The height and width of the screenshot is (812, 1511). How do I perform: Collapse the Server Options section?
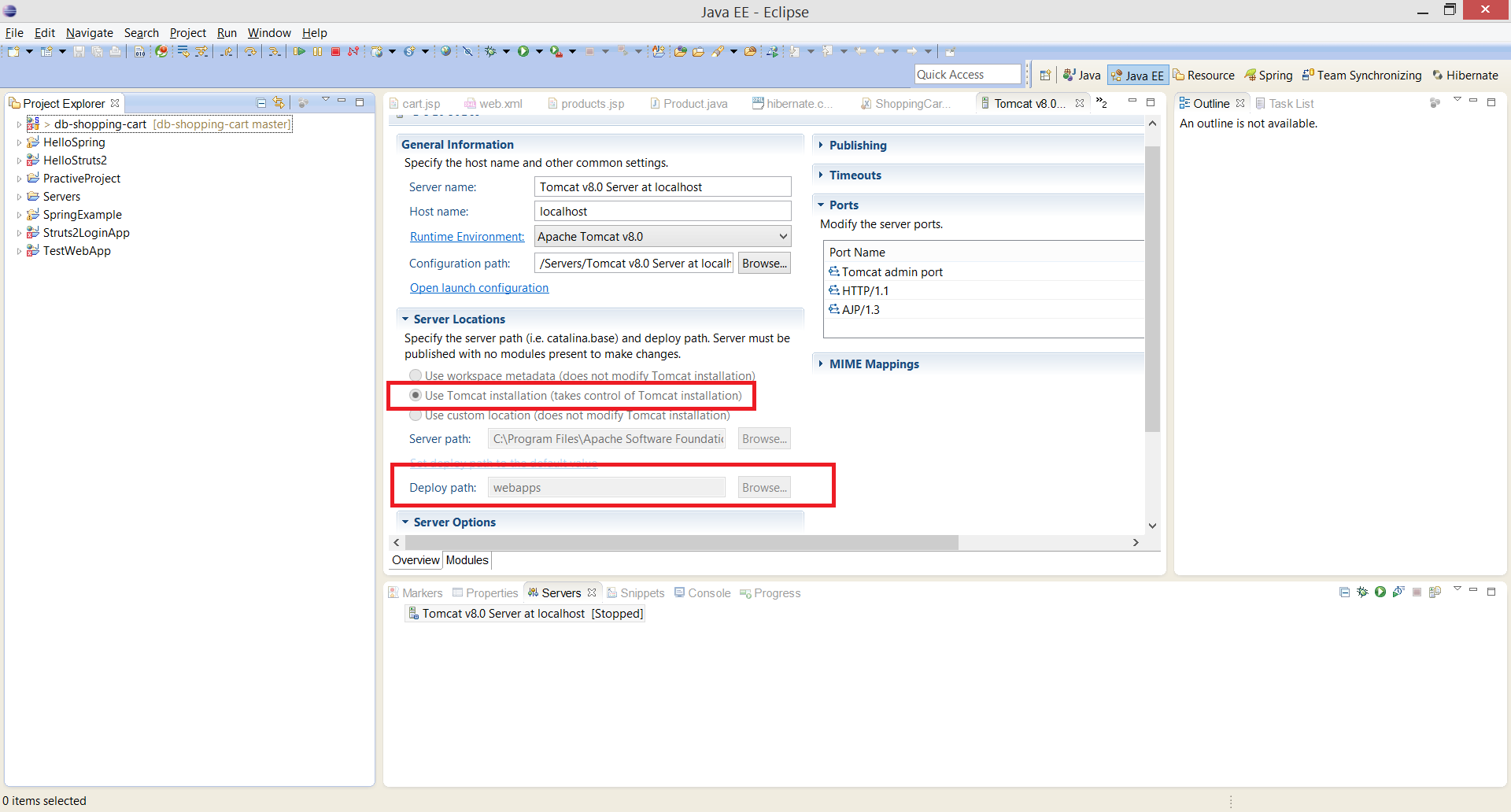point(405,522)
